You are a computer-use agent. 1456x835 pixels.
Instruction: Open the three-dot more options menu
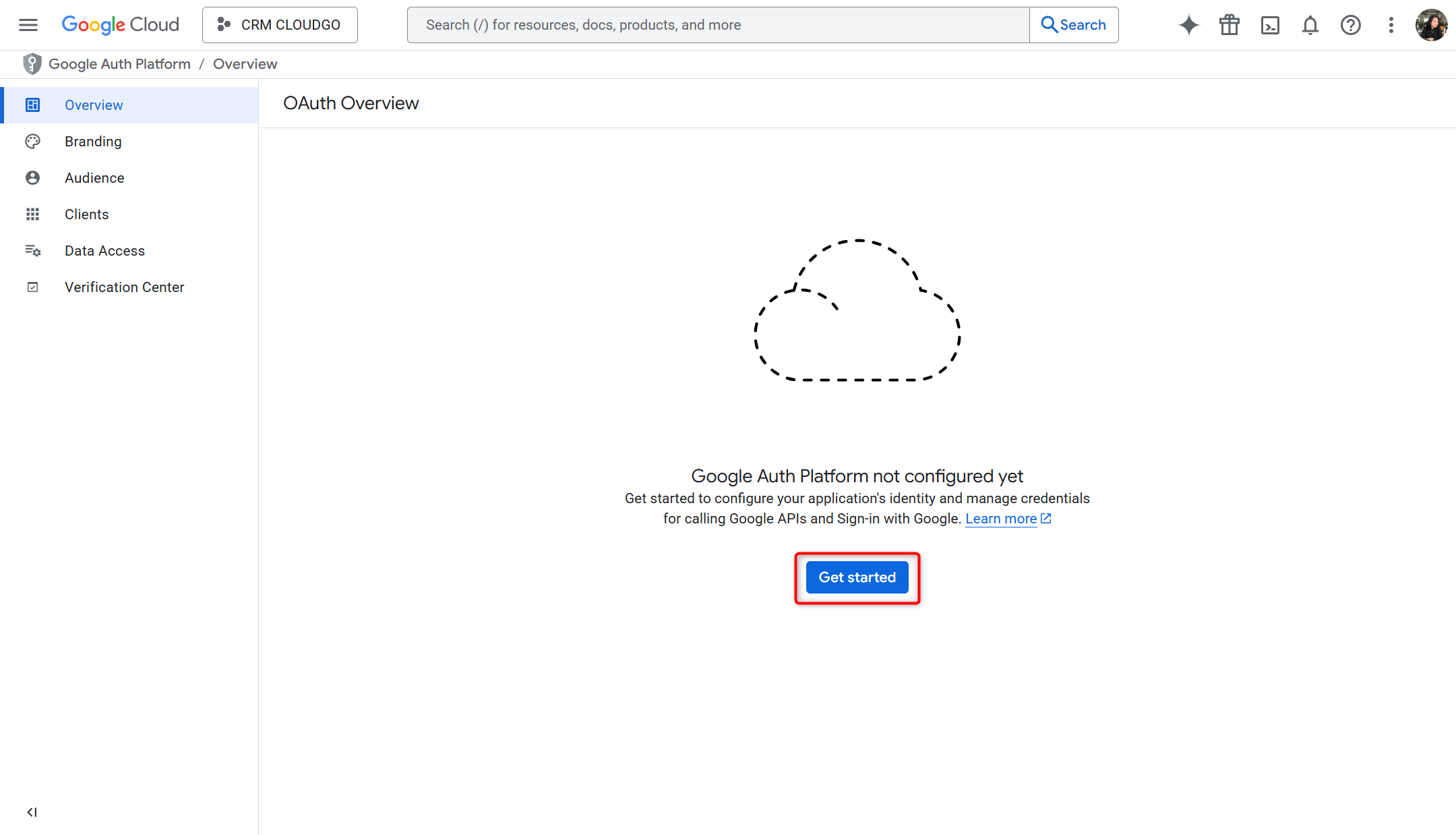tap(1390, 24)
